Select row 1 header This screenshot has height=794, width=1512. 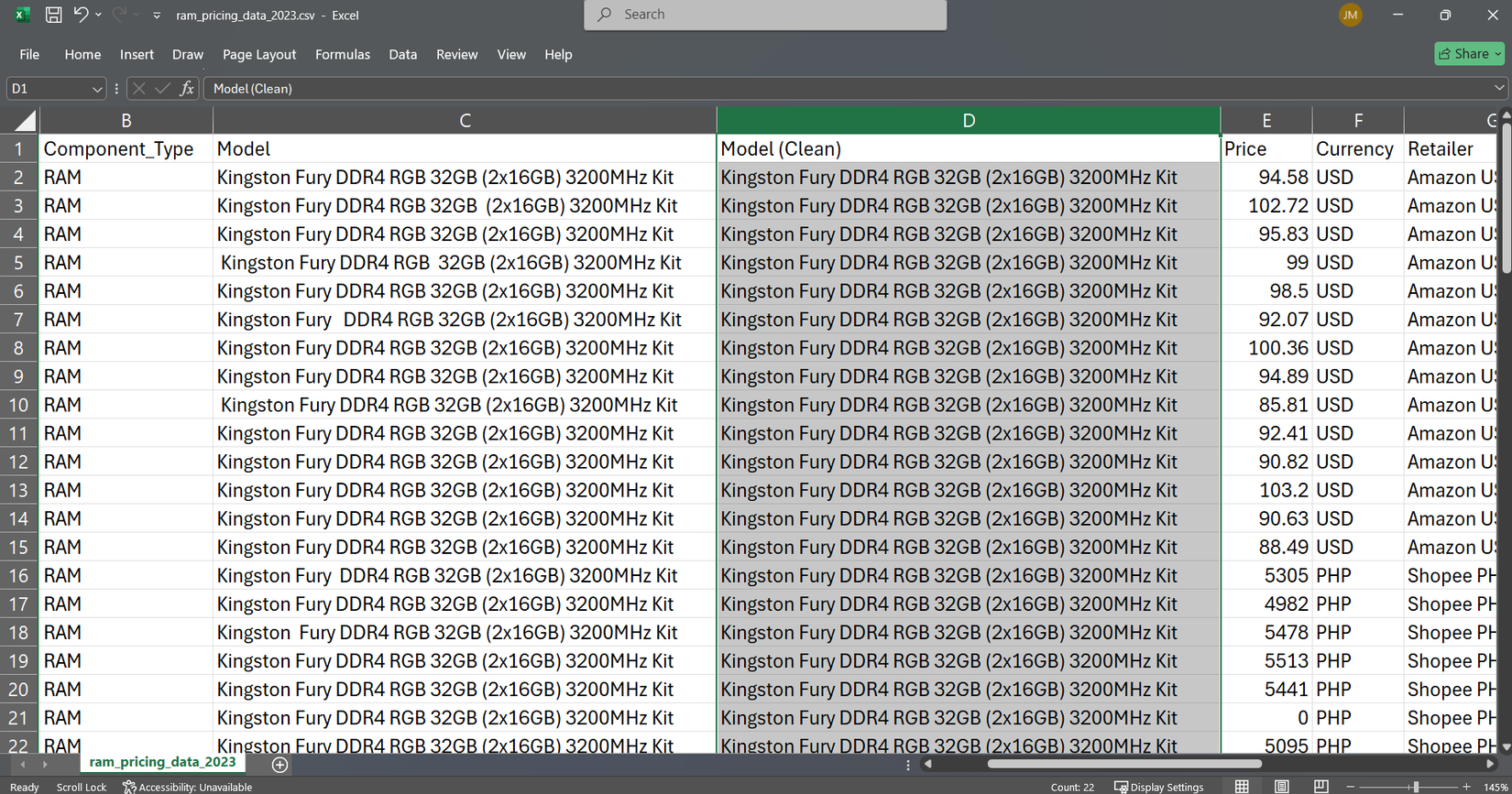point(19,149)
